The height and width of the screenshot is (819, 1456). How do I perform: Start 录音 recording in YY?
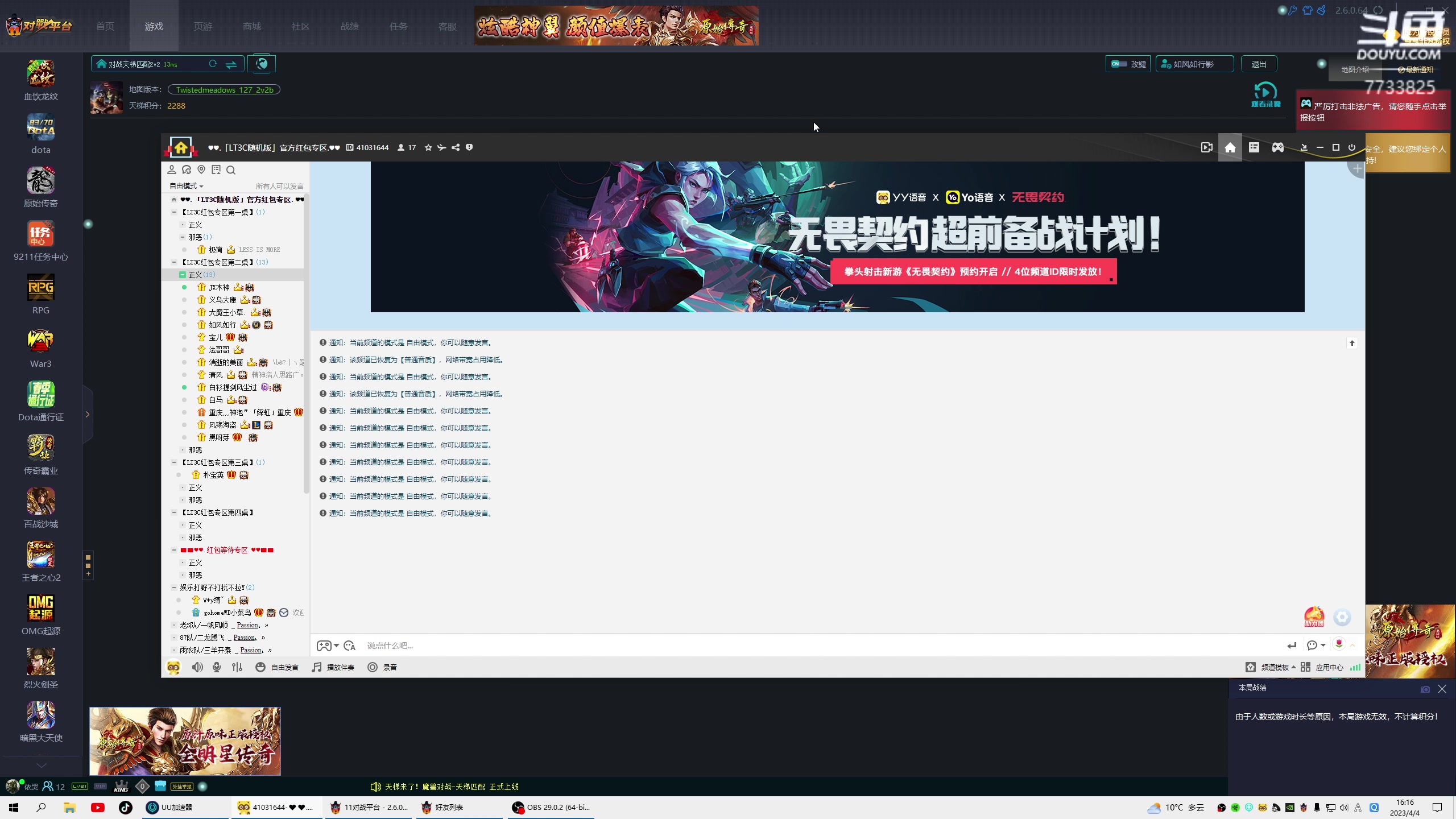(382, 667)
